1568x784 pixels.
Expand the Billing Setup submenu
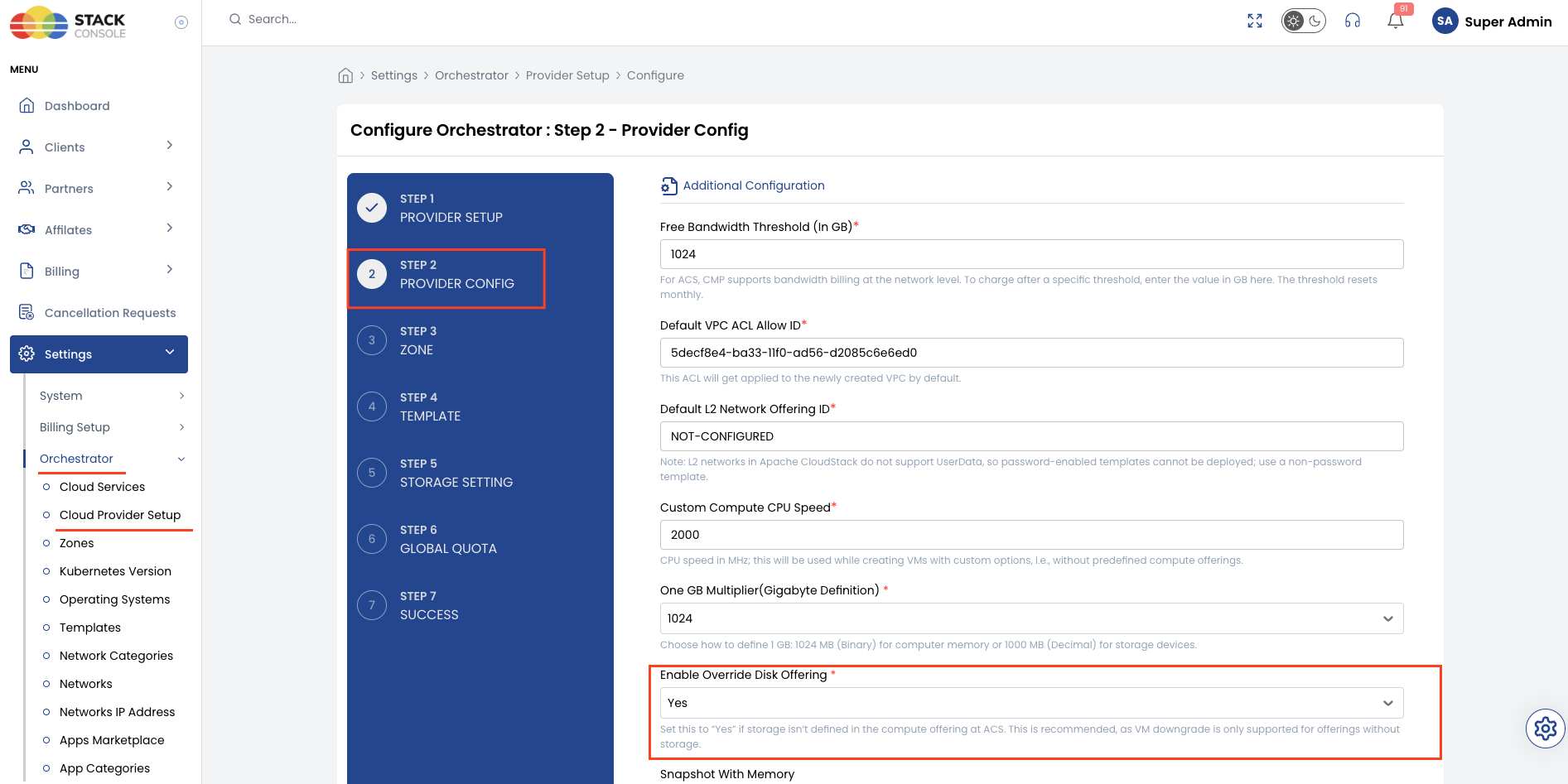click(111, 427)
